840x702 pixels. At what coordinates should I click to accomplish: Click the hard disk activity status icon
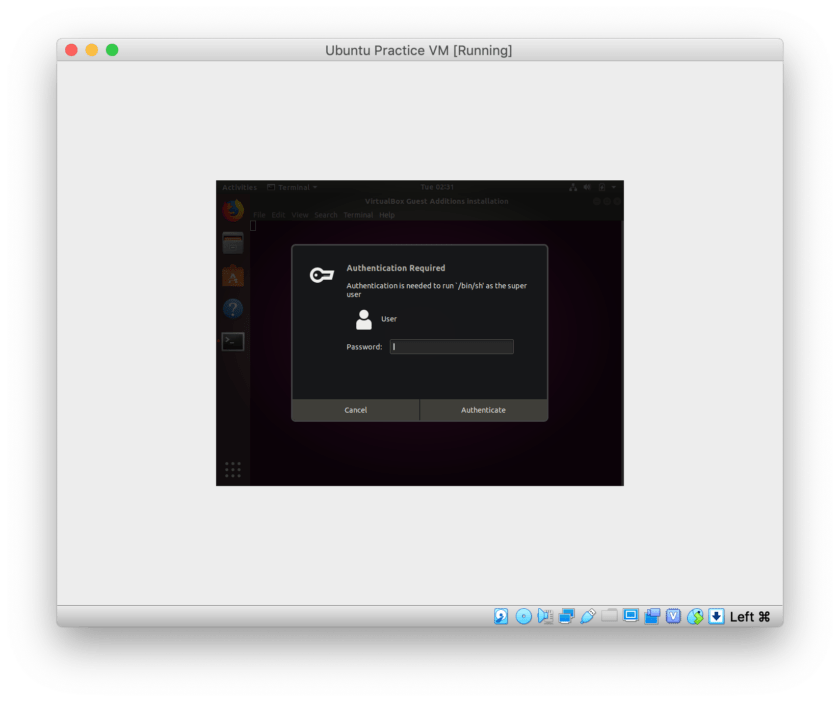501,616
